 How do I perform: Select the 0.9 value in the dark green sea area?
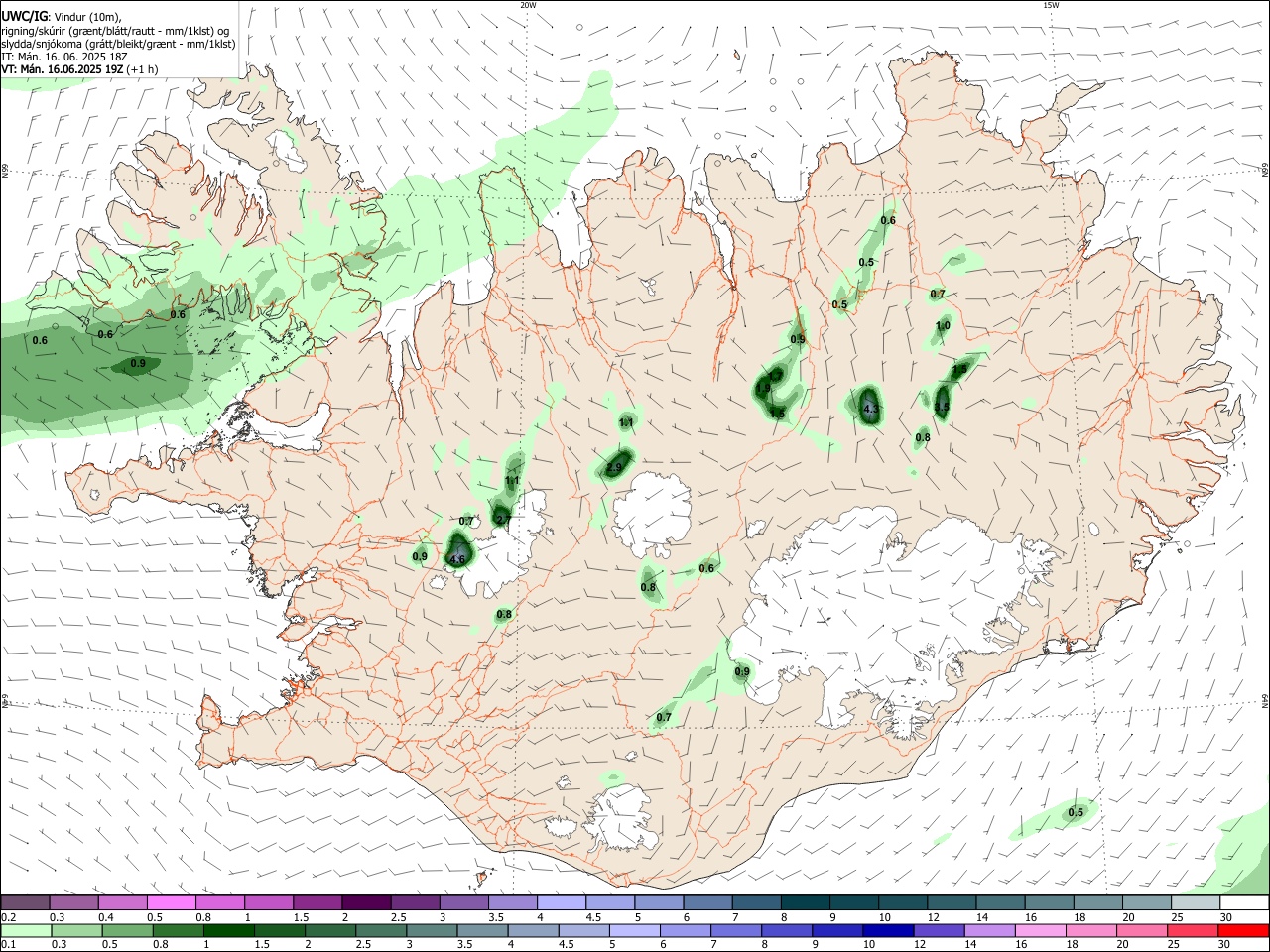tap(138, 364)
